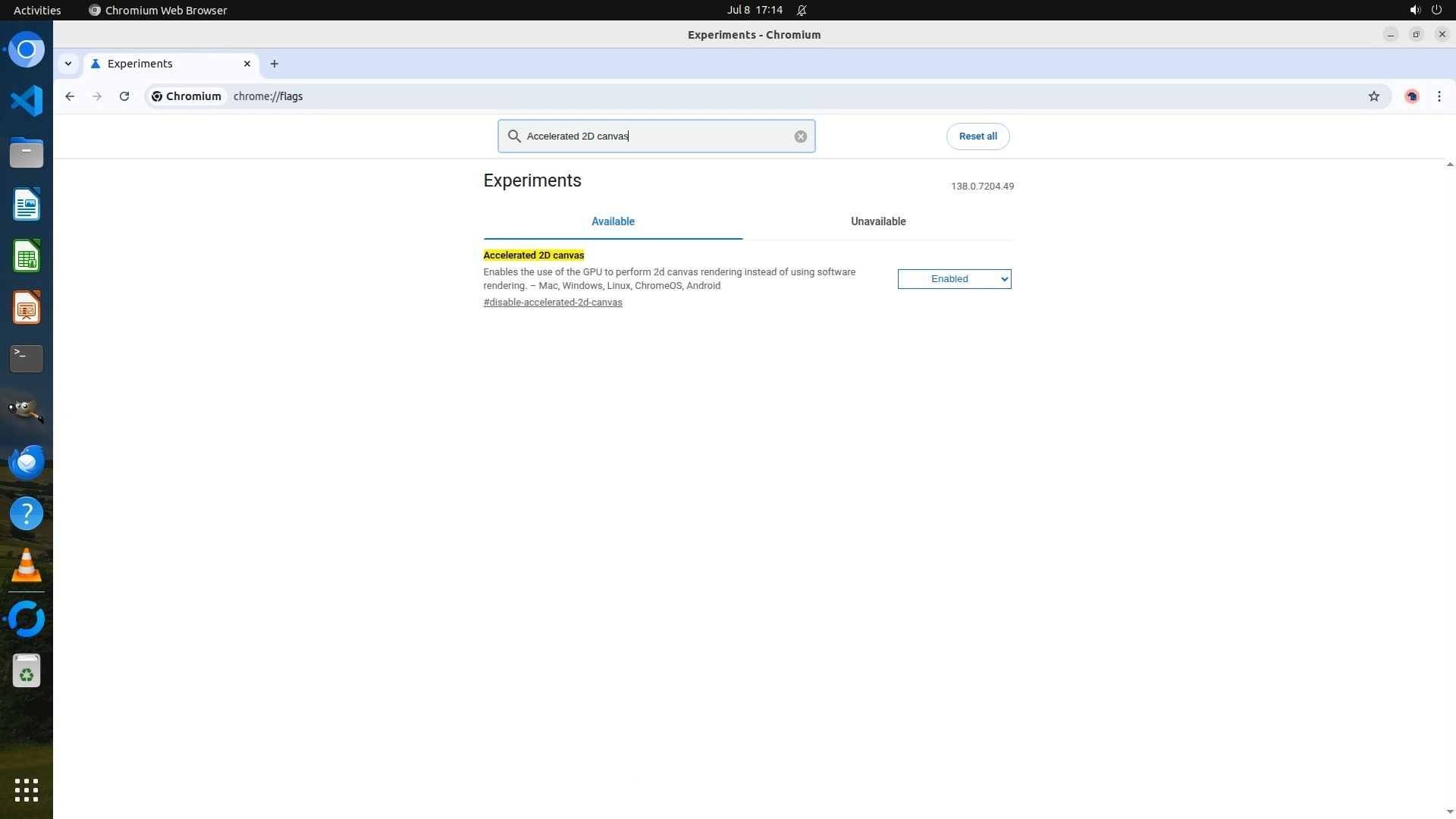Open a new tab with plus icon
The height and width of the screenshot is (819, 1456).
pos(275,64)
